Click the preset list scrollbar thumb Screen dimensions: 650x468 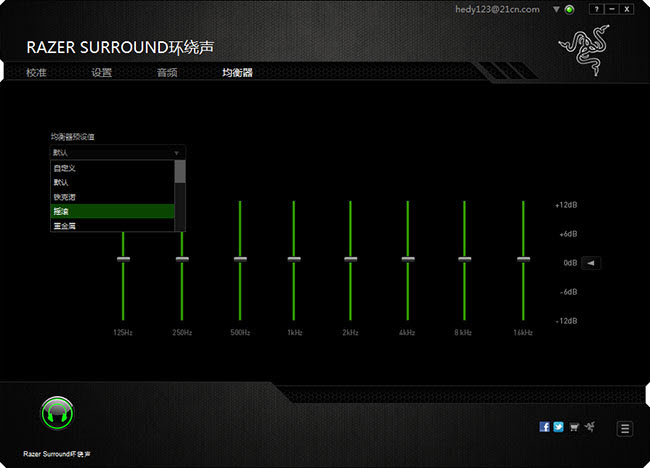tap(179, 172)
